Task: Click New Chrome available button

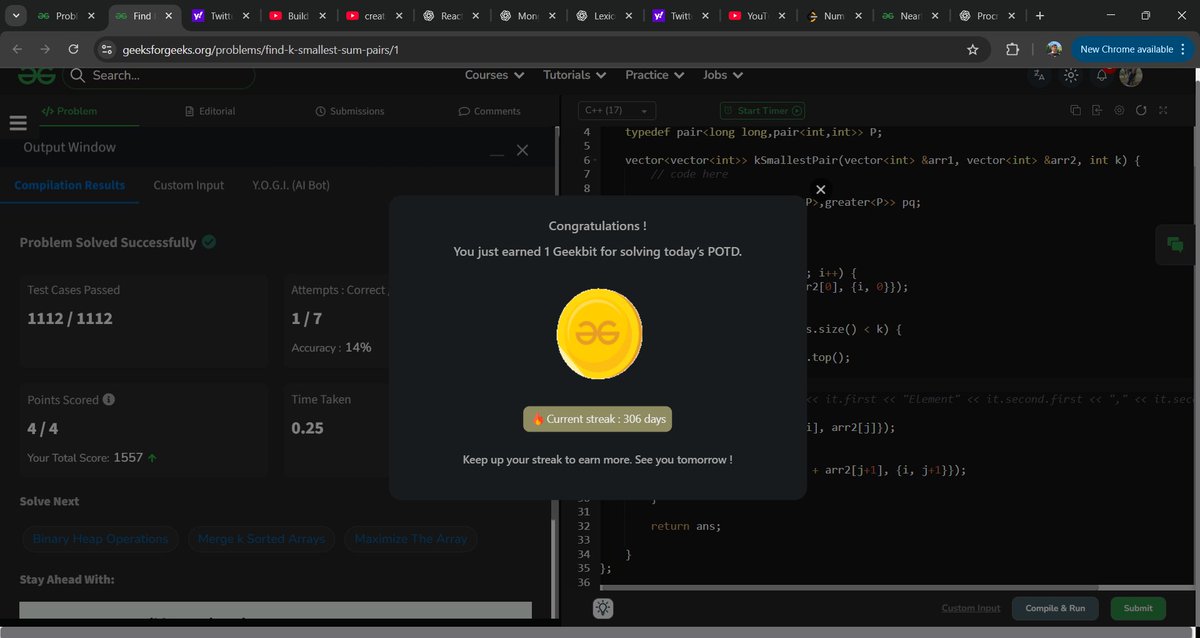Action: tap(1133, 49)
